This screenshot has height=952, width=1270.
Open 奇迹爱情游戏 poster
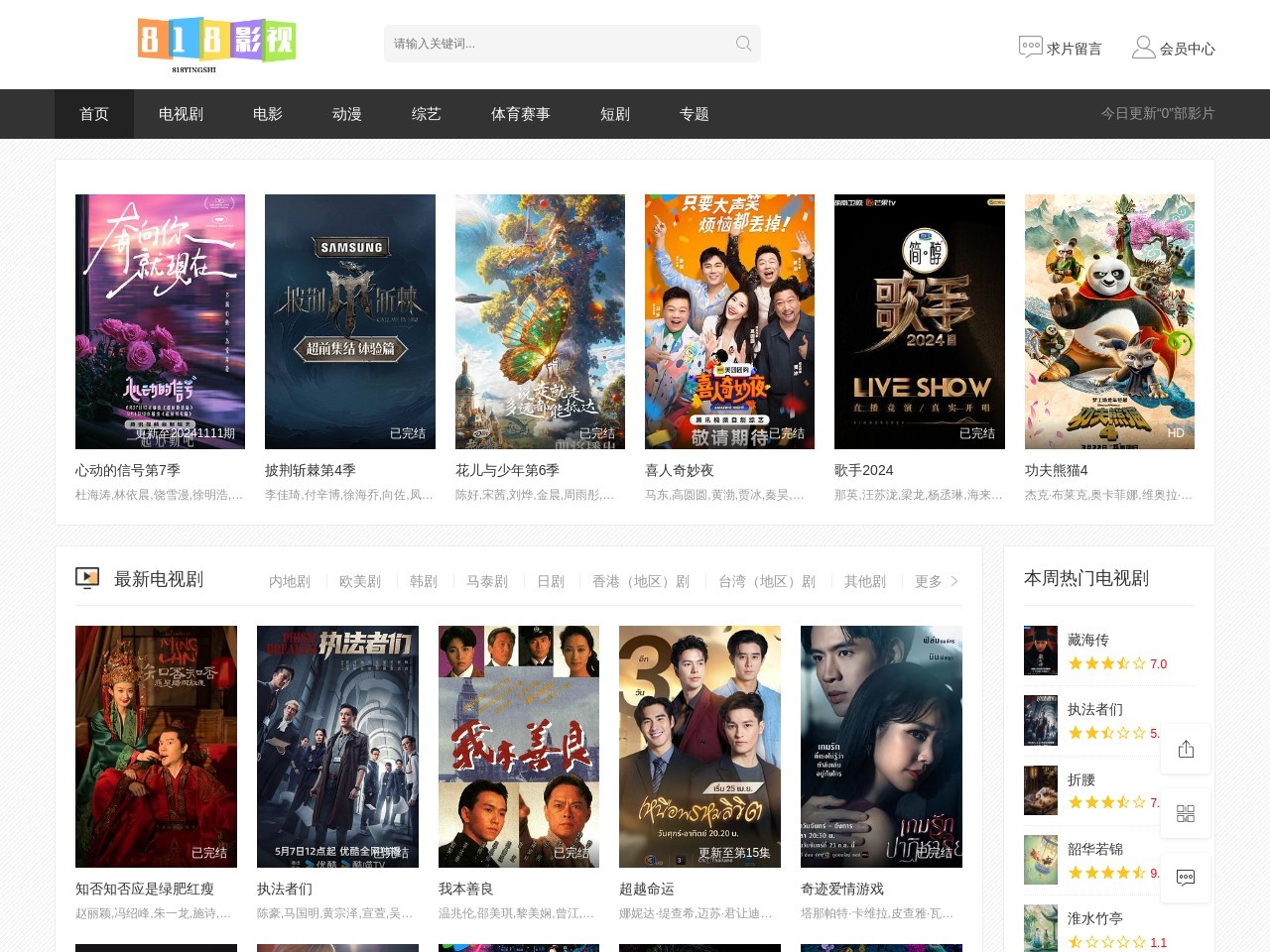pyautogui.click(x=881, y=747)
